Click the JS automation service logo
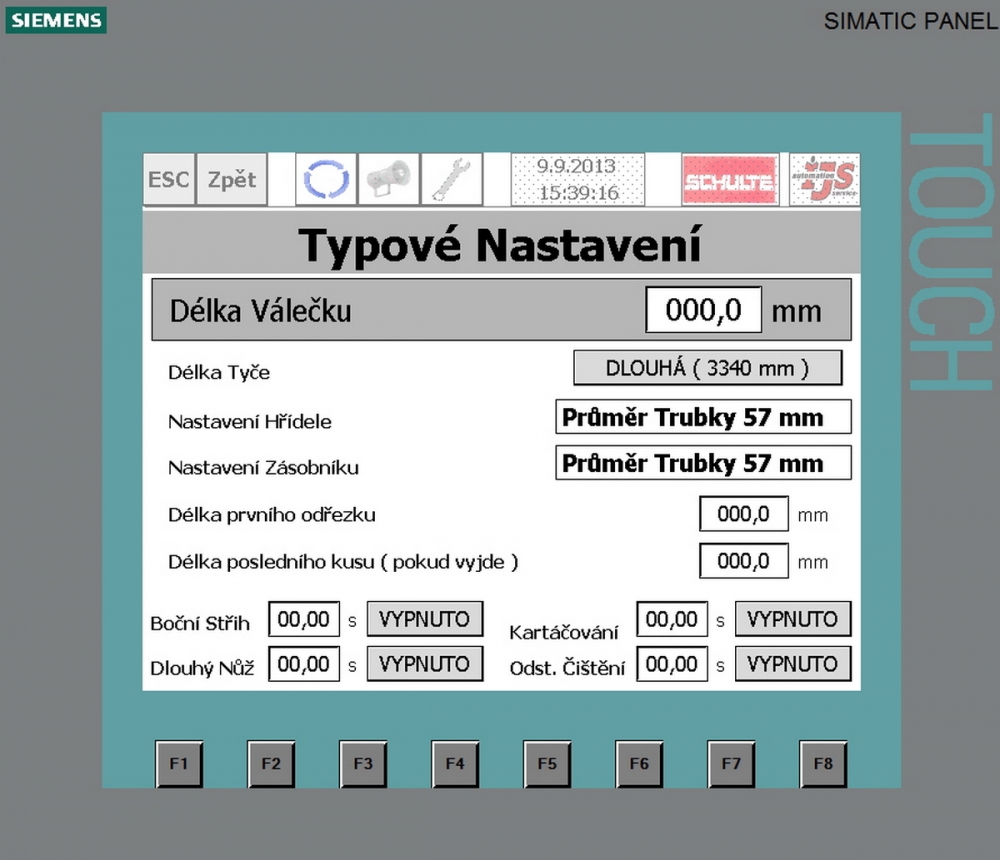Screen dimensions: 1000x860 tap(824, 180)
